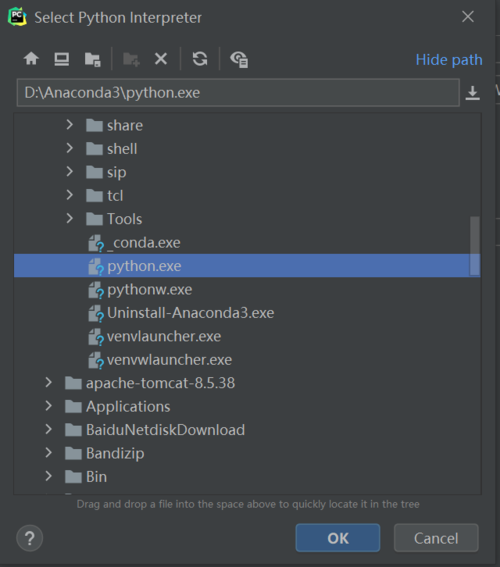Refresh the file tree
The height and width of the screenshot is (567, 500).
pos(200,59)
